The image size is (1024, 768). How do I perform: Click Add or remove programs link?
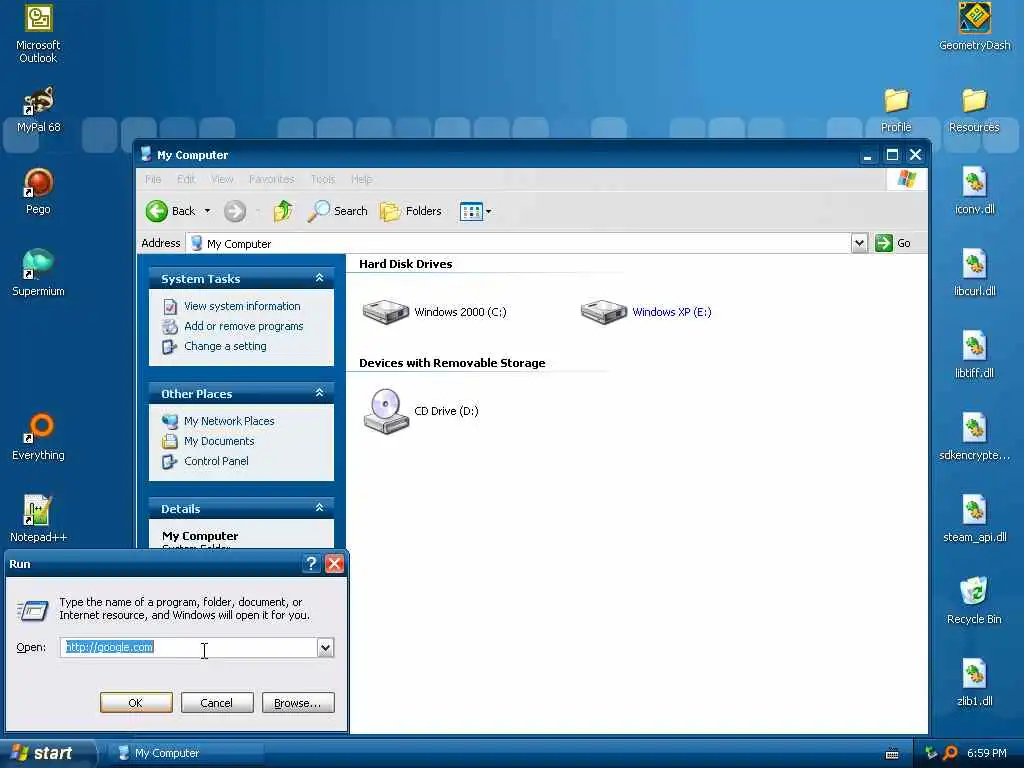tap(244, 326)
